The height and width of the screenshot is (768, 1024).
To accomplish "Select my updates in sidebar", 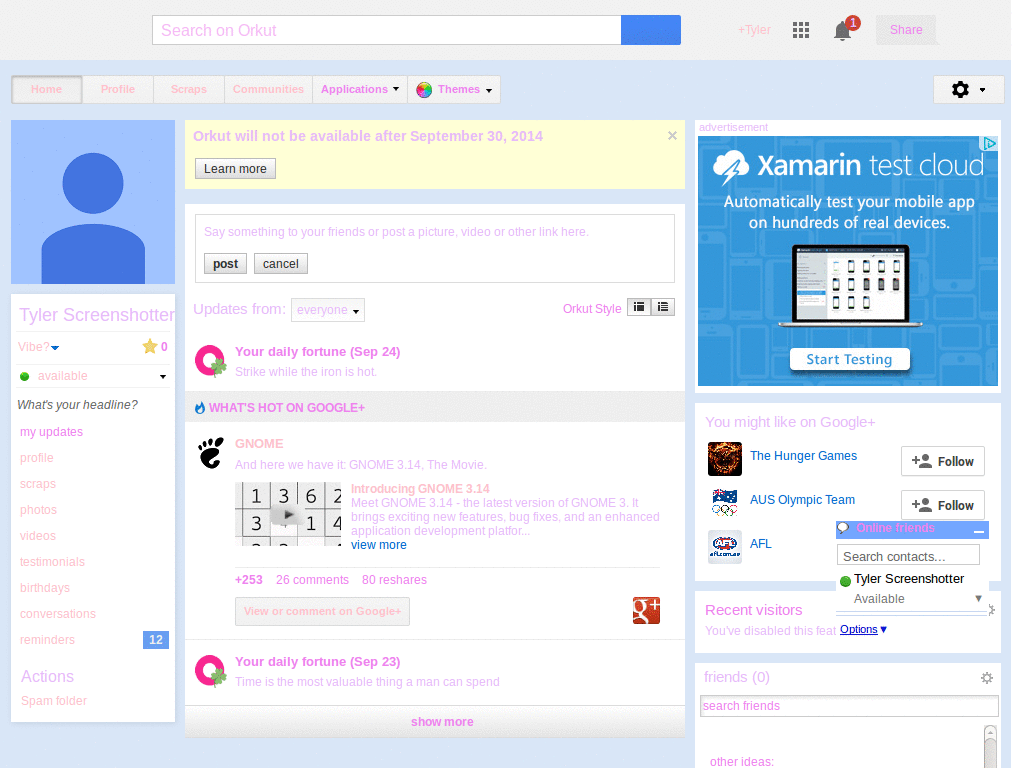I will click(x=52, y=432).
